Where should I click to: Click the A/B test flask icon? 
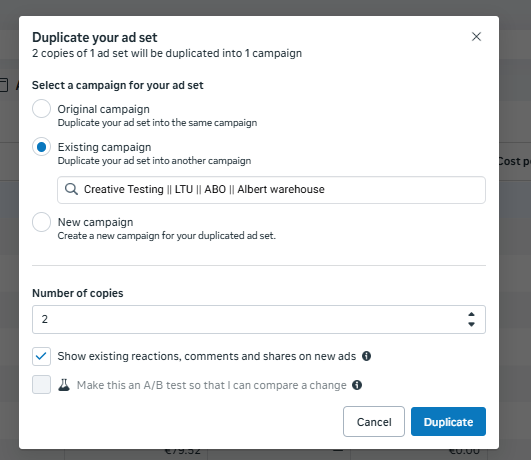64,385
